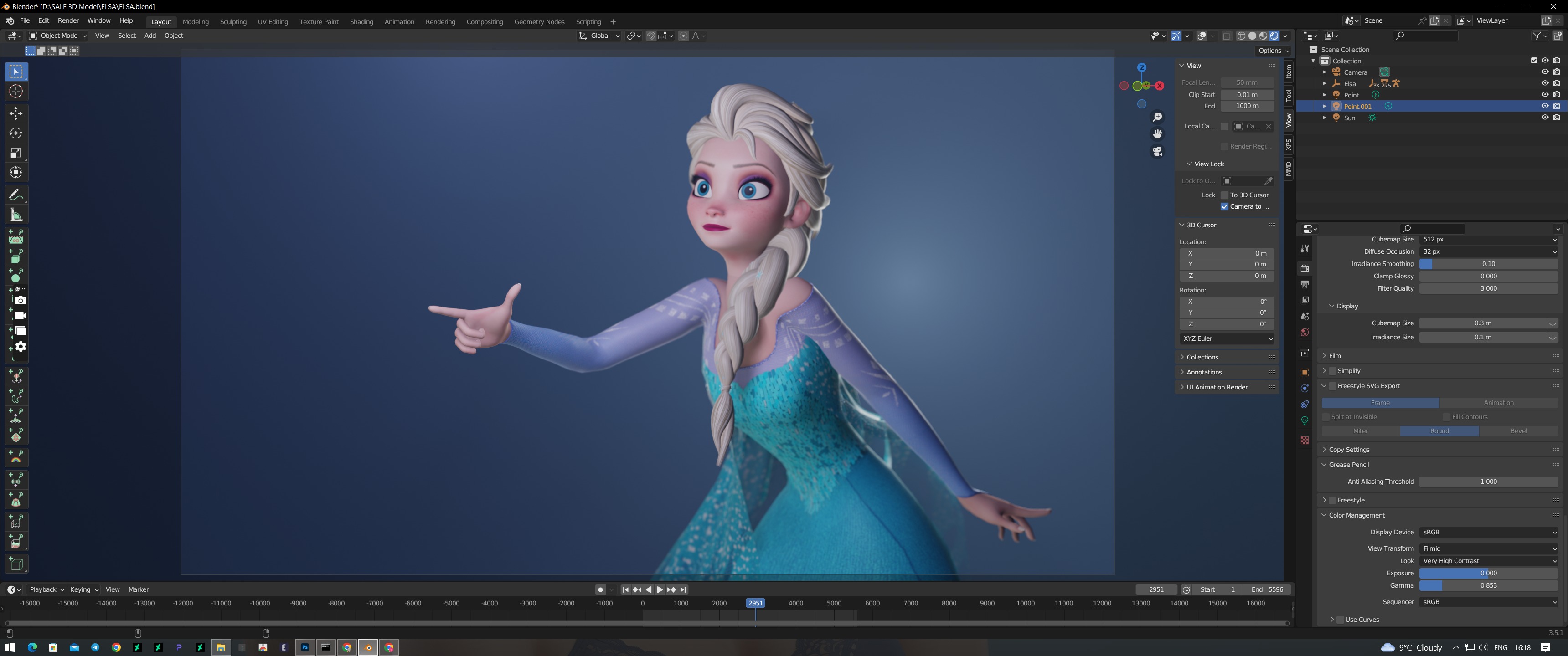Open timeline Playback popover
The height and width of the screenshot is (656, 1568).
pyautogui.click(x=47, y=589)
